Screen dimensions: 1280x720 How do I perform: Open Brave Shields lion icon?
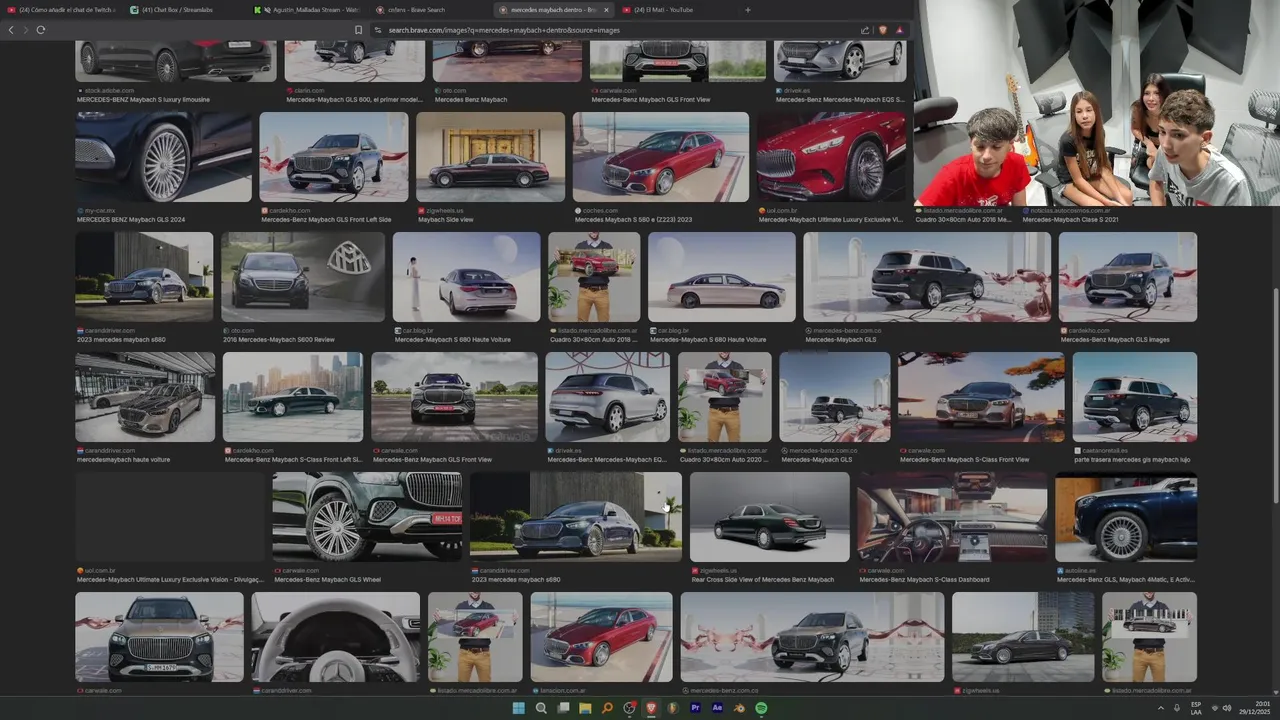click(883, 30)
